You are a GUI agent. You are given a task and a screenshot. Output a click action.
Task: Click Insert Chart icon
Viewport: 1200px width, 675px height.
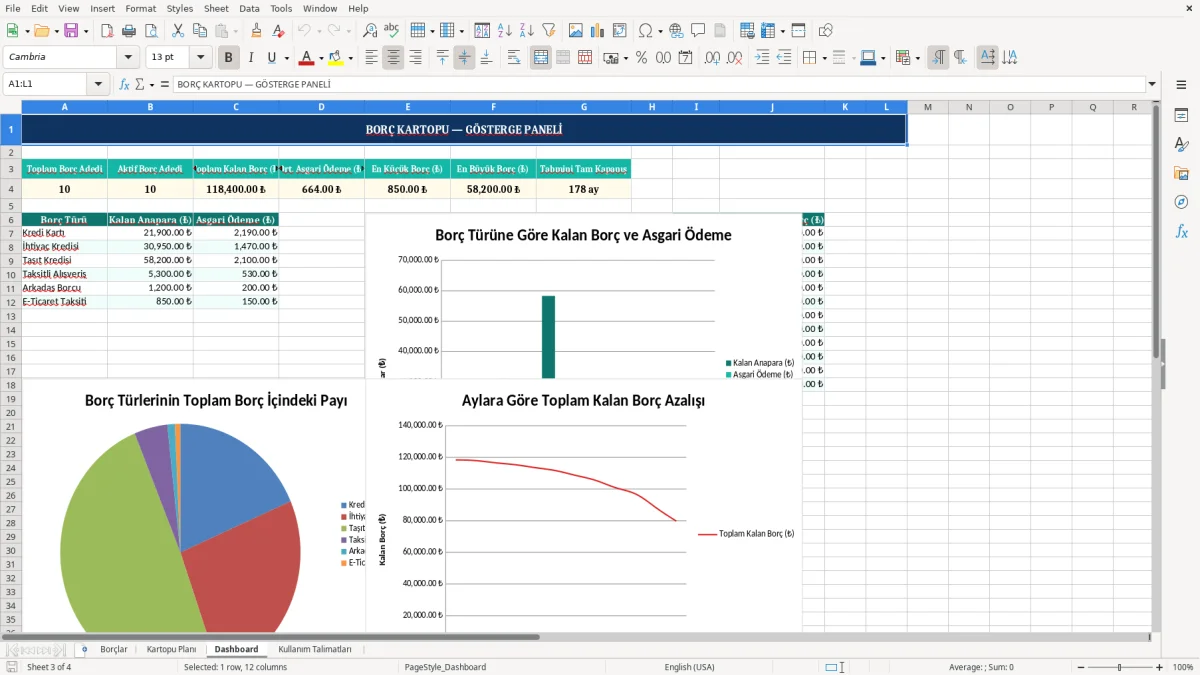(598, 31)
